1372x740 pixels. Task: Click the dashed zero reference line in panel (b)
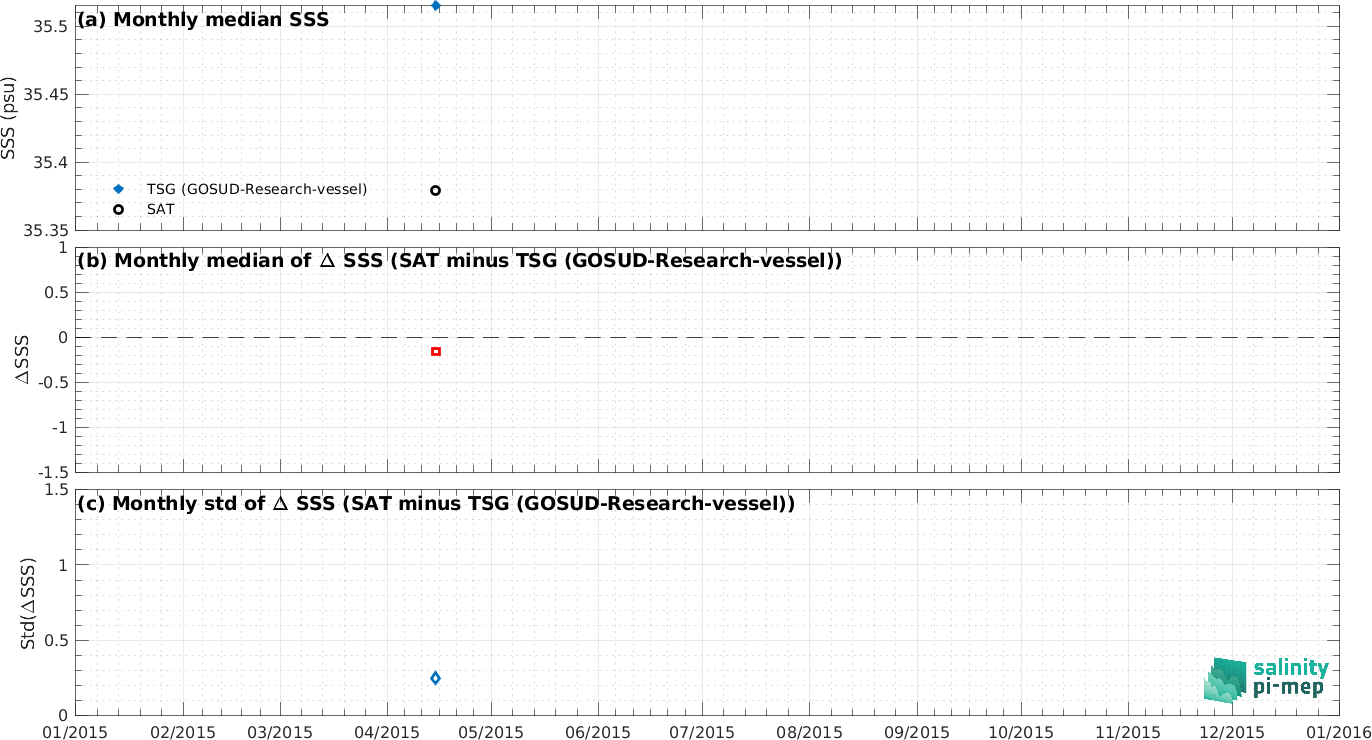pyautogui.click(x=708, y=337)
